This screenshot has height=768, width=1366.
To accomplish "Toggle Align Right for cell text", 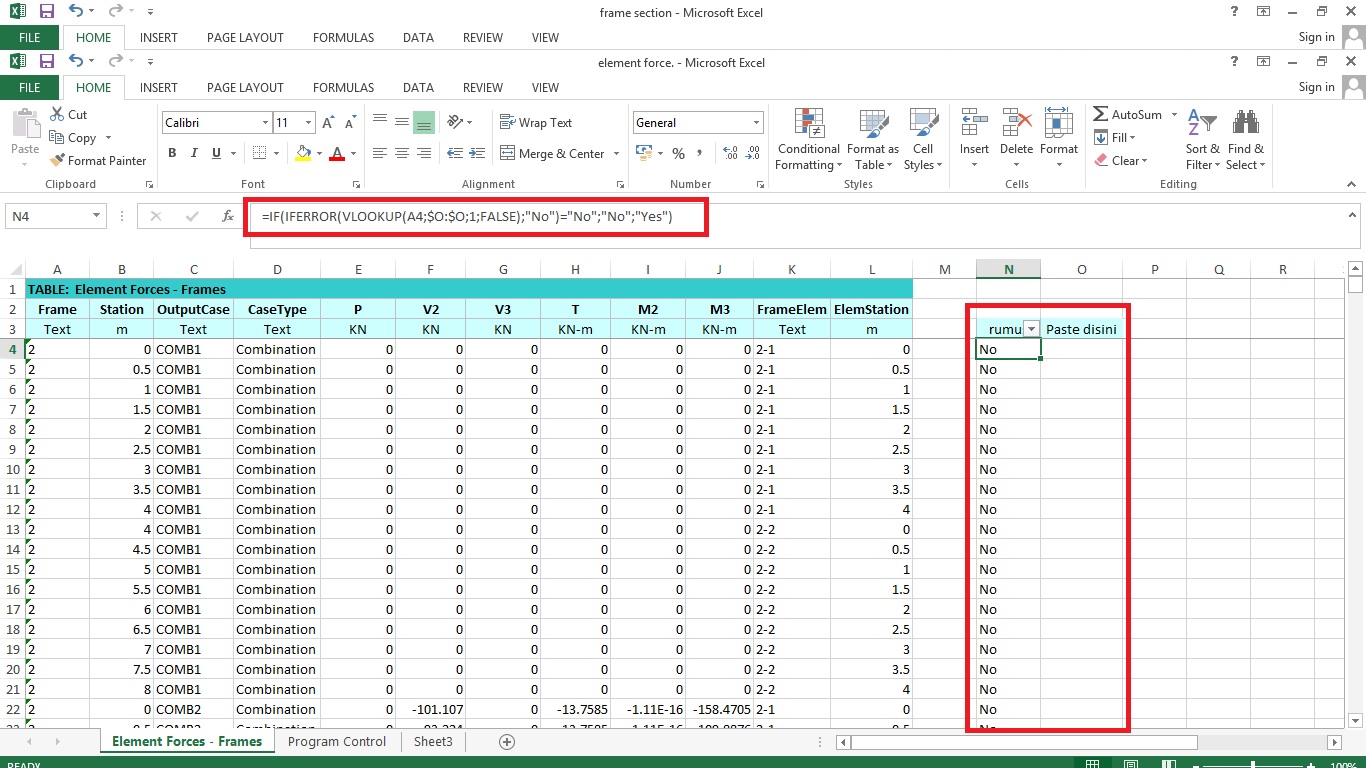I will click(424, 153).
